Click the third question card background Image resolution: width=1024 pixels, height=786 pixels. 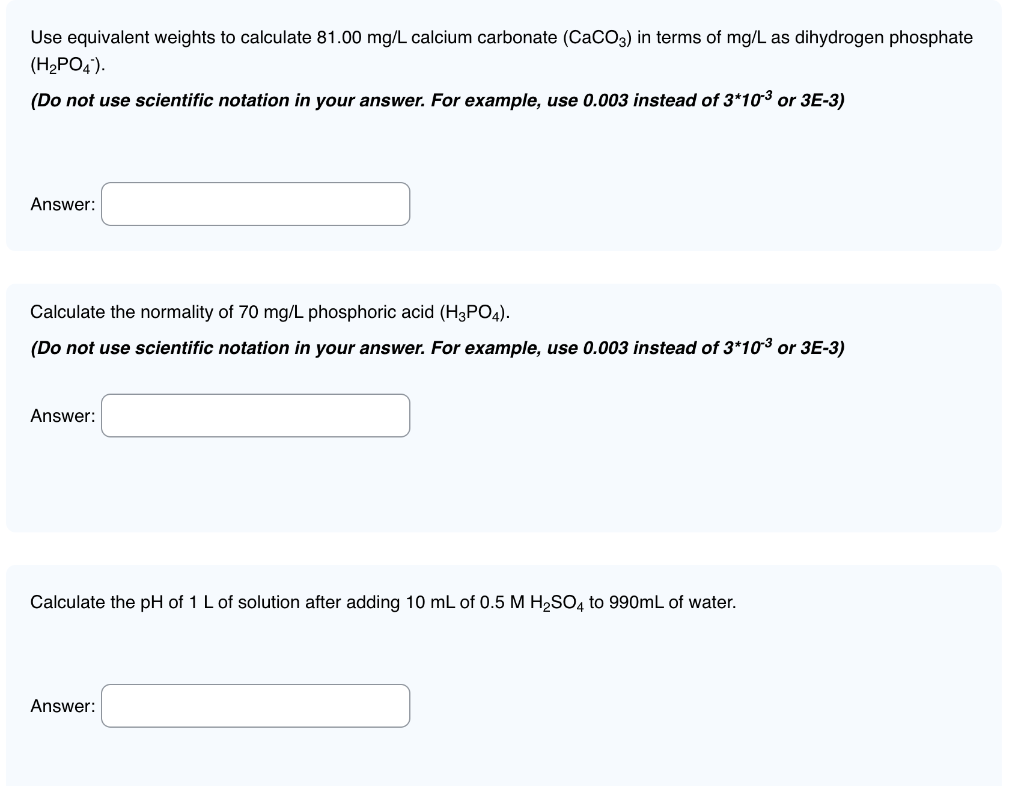pyautogui.click(x=700, y=700)
